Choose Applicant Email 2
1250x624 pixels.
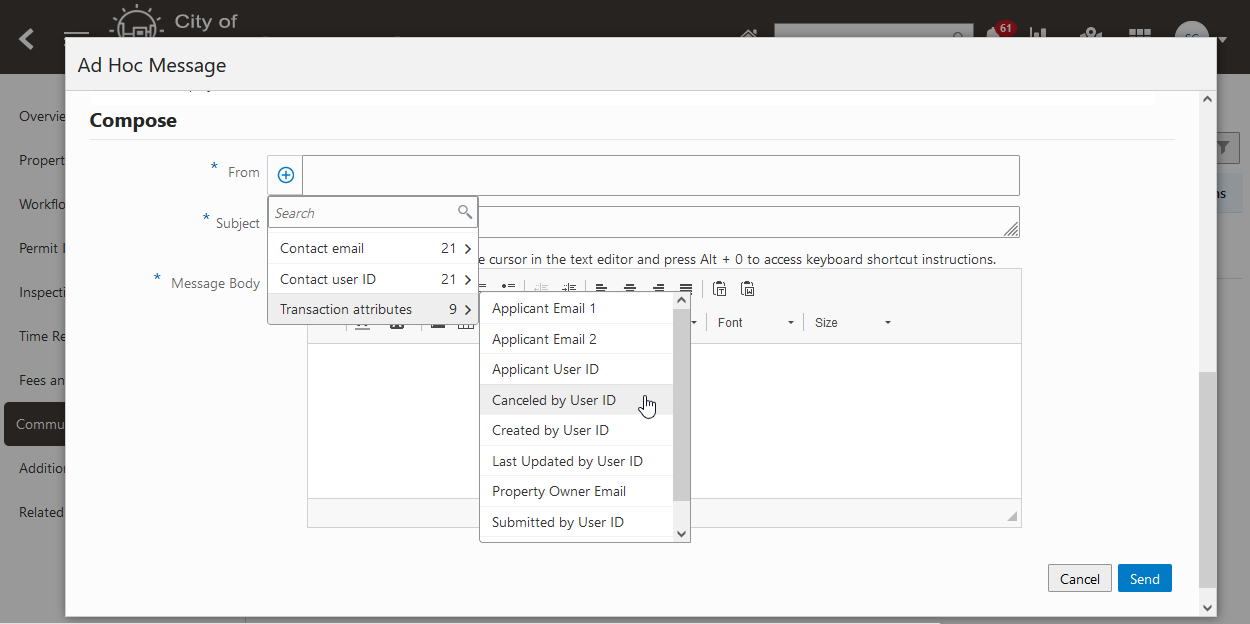pos(577,339)
